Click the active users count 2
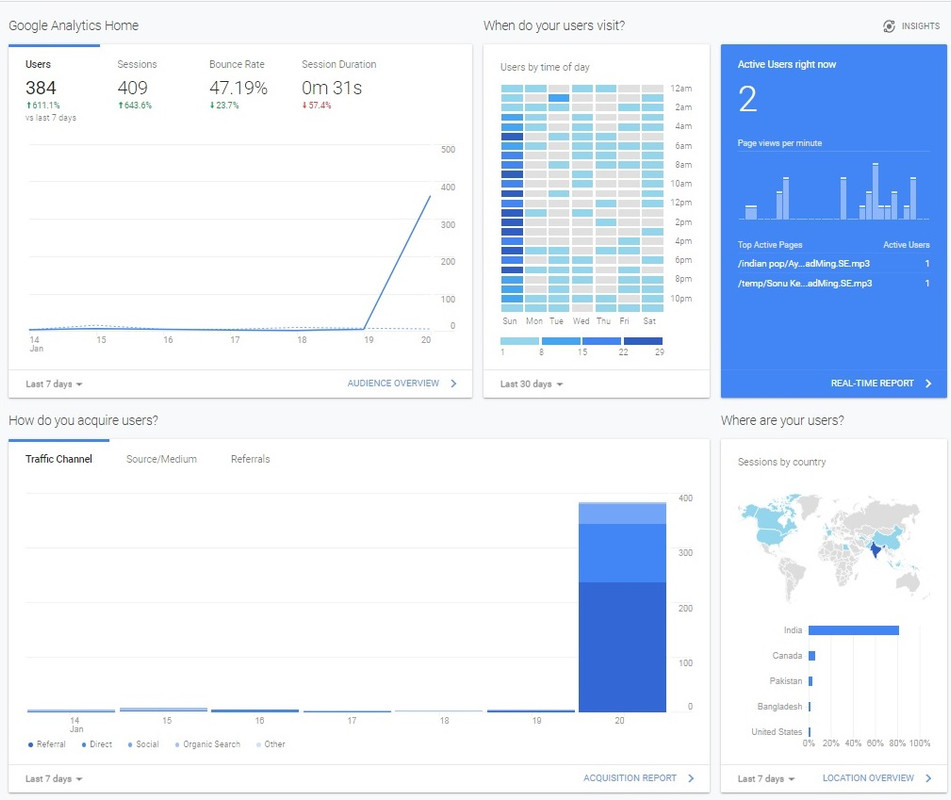The image size is (951, 800). [748, 99]
